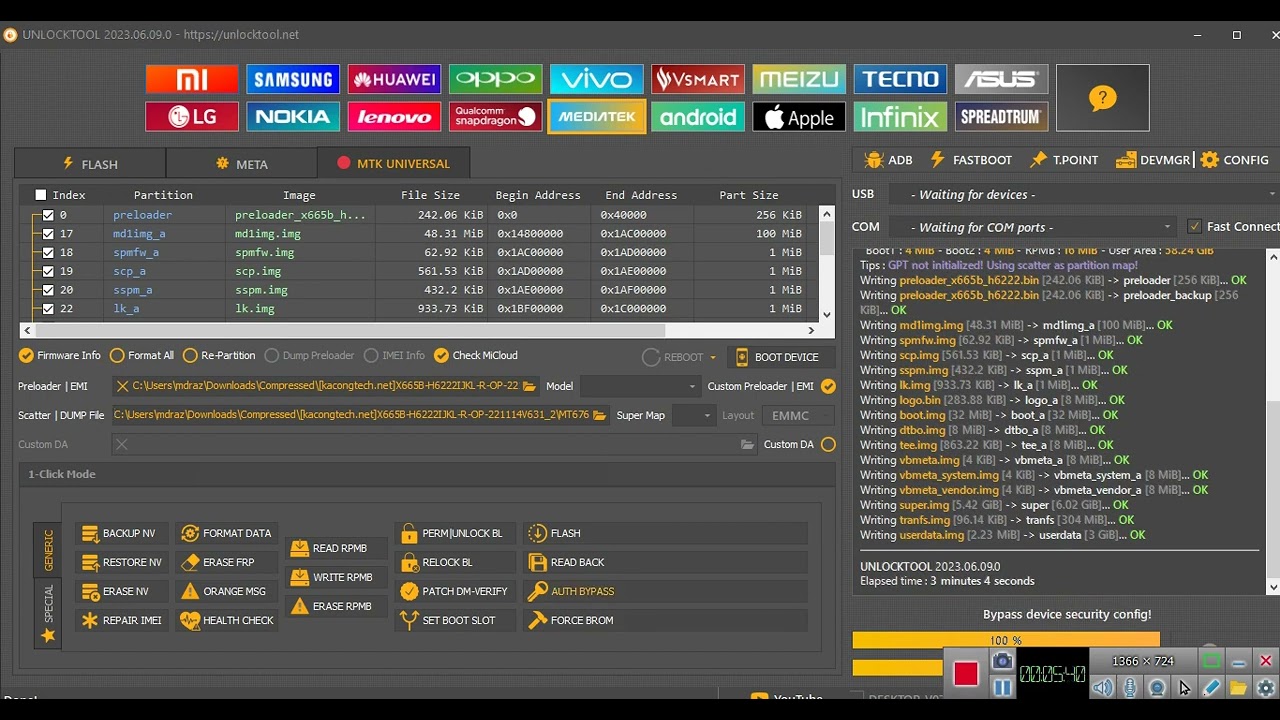
Task: Select the Tecno brand tile
Action: [900, 79]
